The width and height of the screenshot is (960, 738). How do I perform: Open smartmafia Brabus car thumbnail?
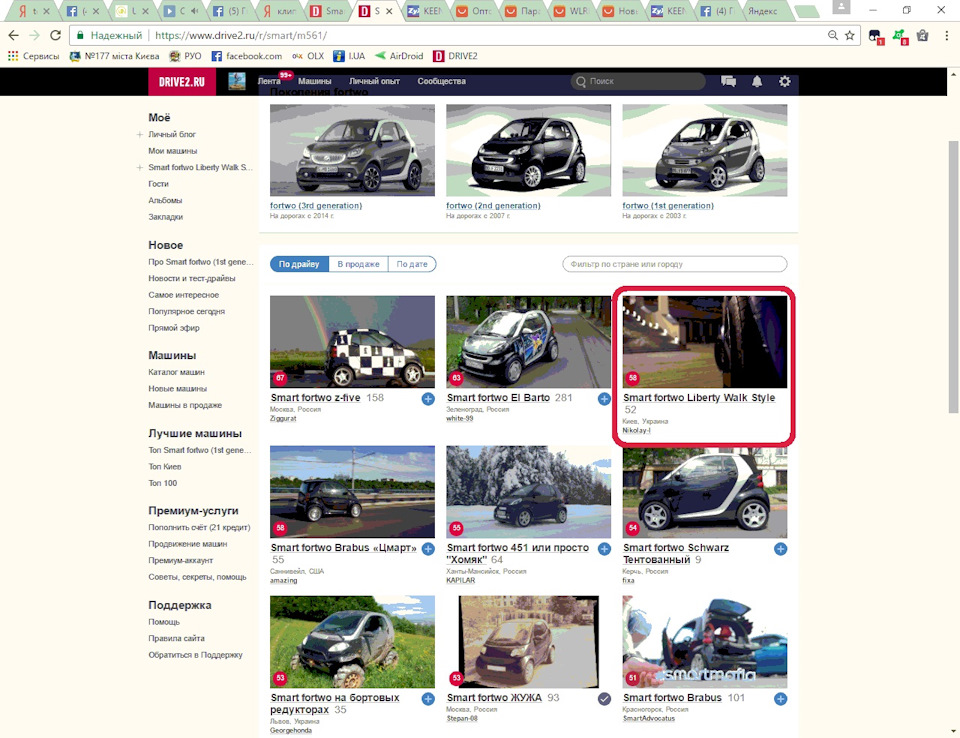(705, 642)
